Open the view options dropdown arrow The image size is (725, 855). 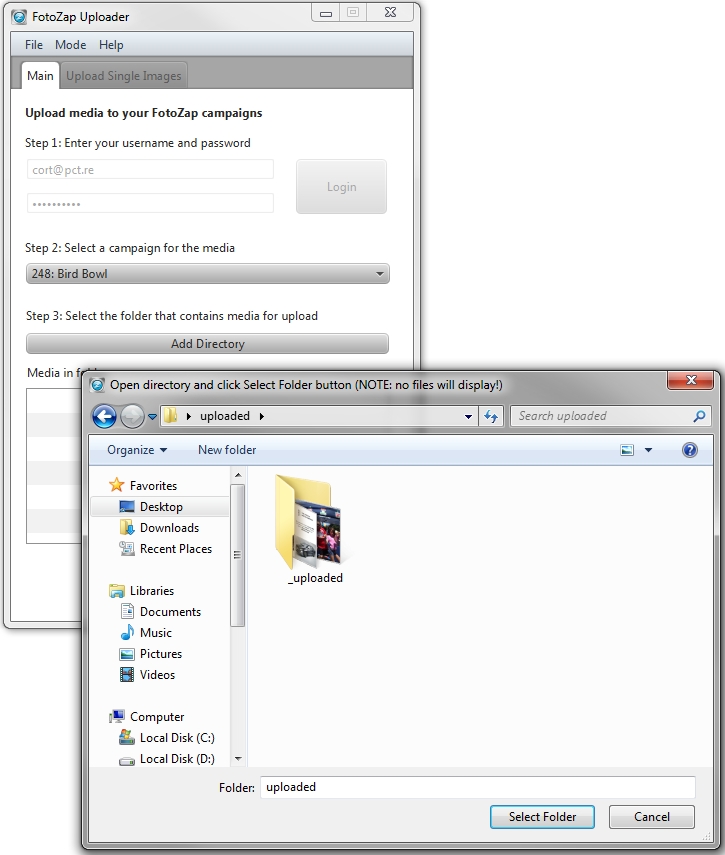click(x=648, y=450)
